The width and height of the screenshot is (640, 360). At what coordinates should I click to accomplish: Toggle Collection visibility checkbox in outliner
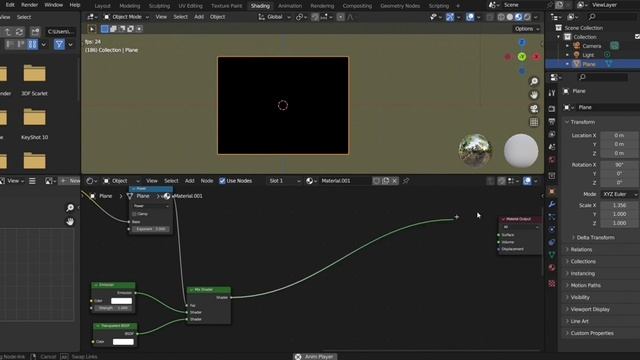[x=637, y=37]
